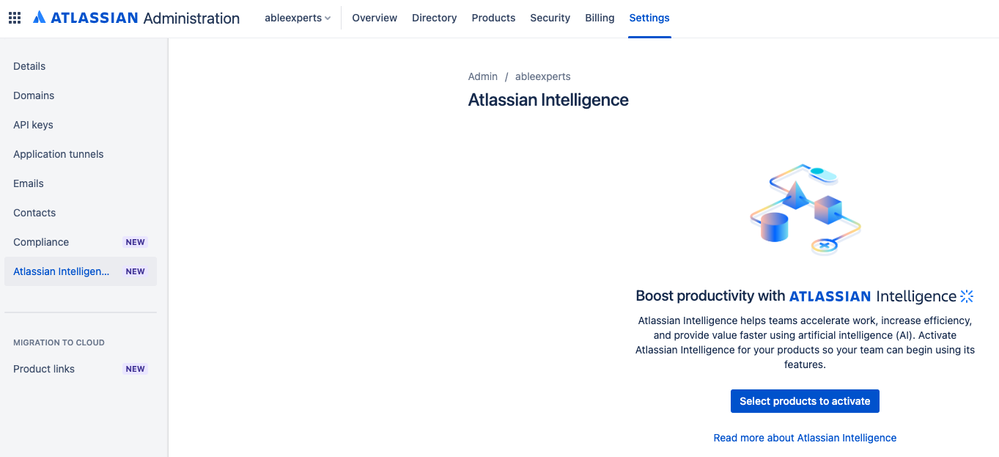
Task: Go to the Overview tab
Action: click(375, 18)
